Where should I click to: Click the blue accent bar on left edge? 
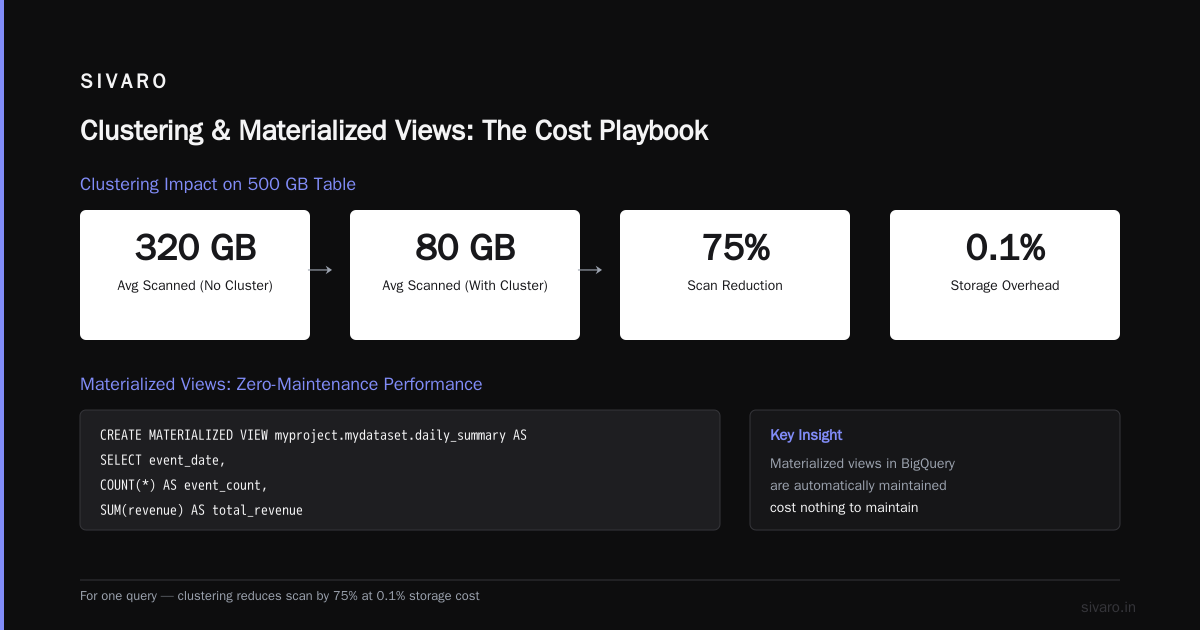(2, 315)
